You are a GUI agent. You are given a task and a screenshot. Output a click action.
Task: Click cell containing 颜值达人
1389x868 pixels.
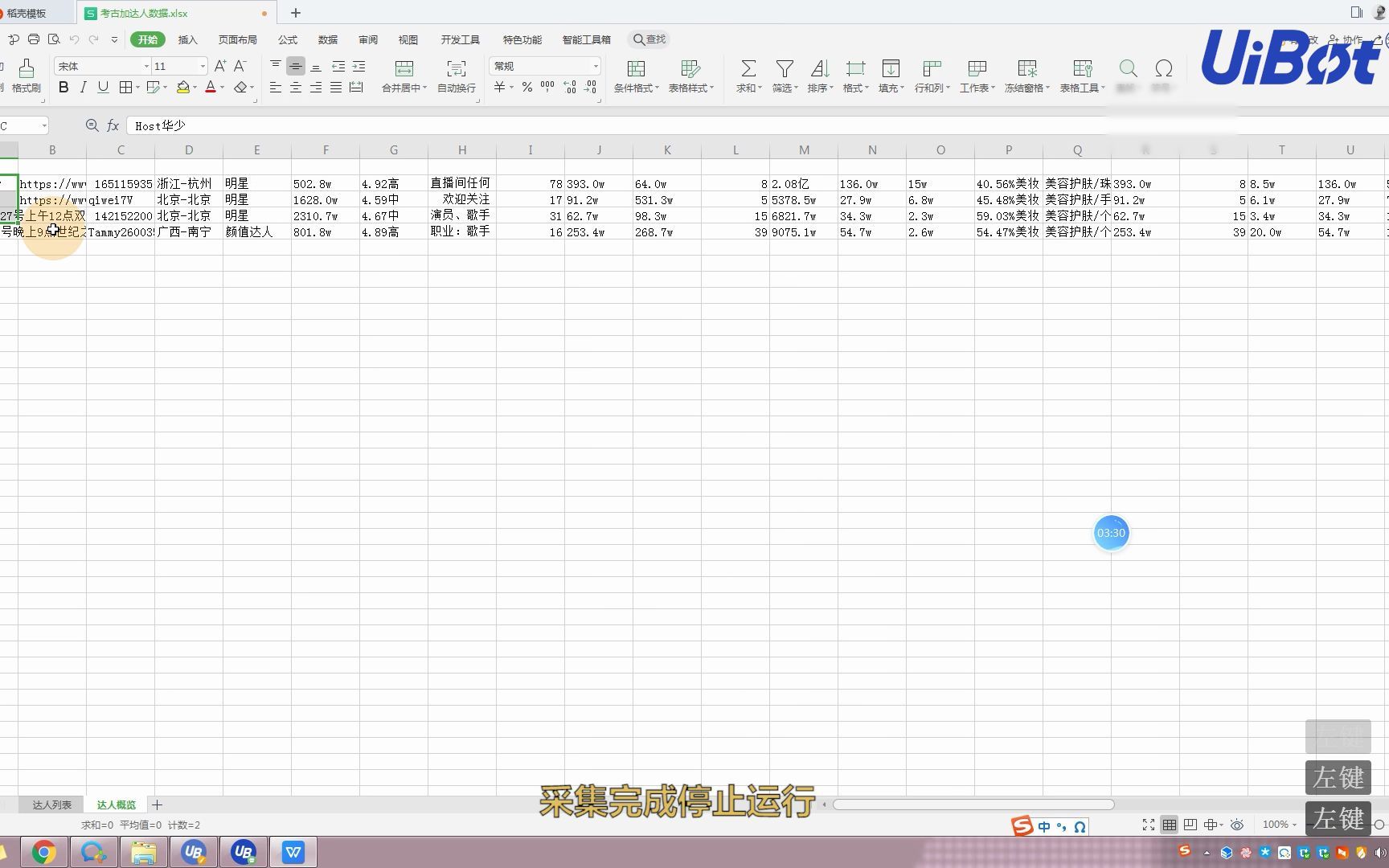tap(257, 231)
